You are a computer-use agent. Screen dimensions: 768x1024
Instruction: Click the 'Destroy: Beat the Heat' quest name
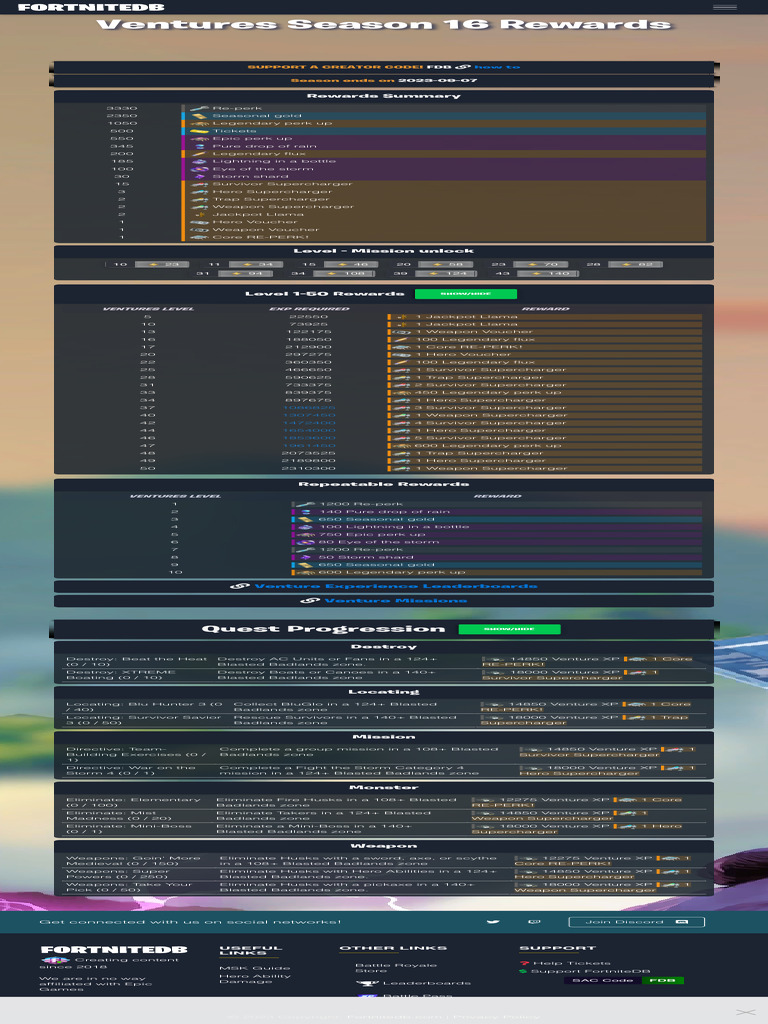136,662
